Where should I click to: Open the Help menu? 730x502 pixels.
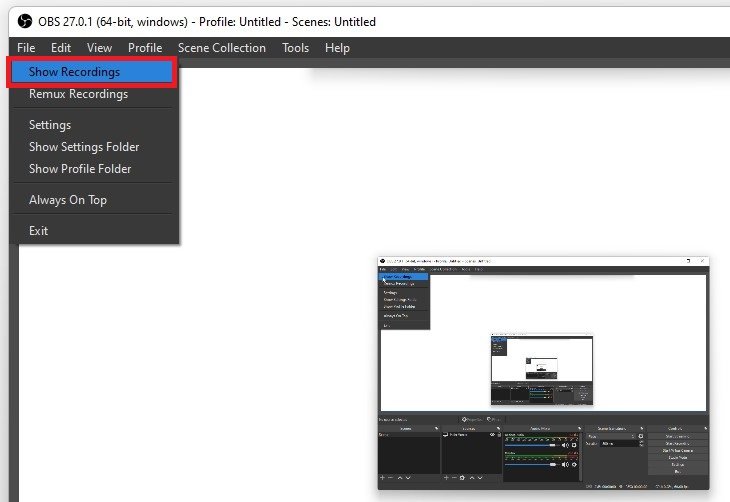[x=338, y=48]
